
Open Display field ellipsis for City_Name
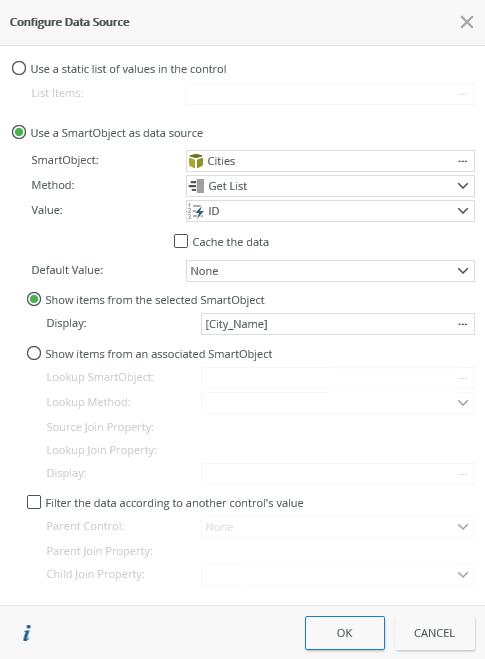click(462, 324)
